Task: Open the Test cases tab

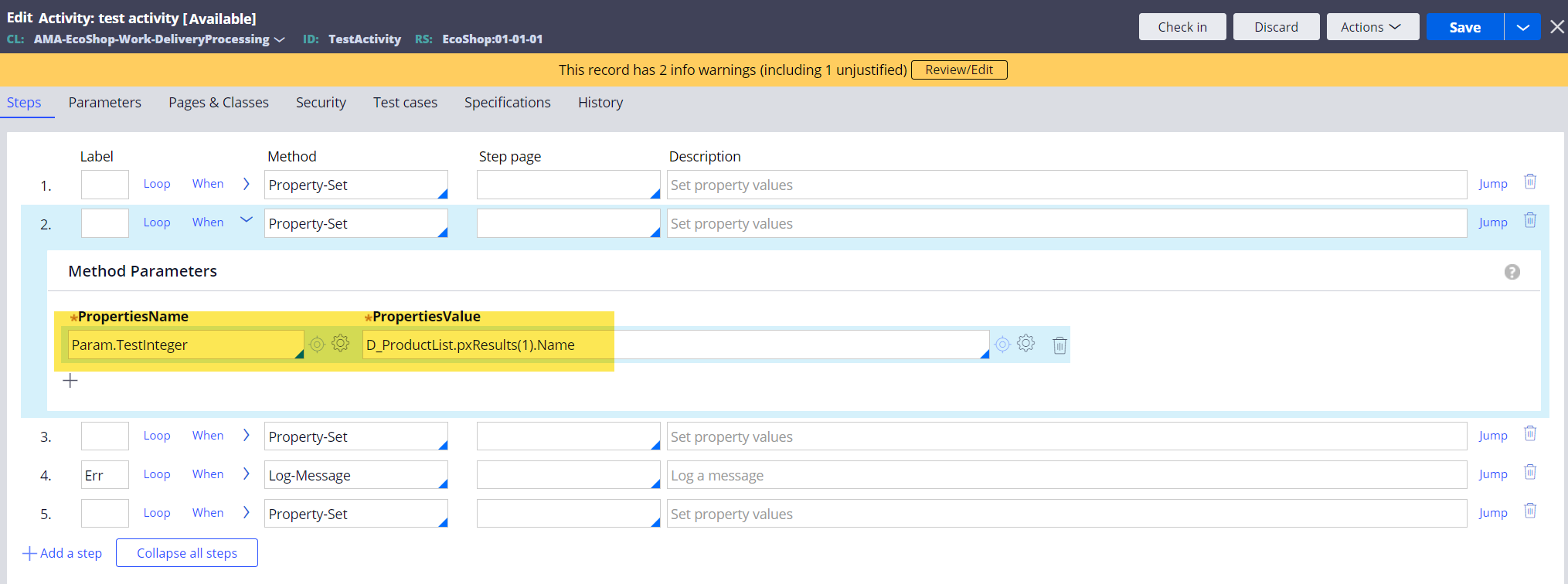Action: click(x=405, y=103)
